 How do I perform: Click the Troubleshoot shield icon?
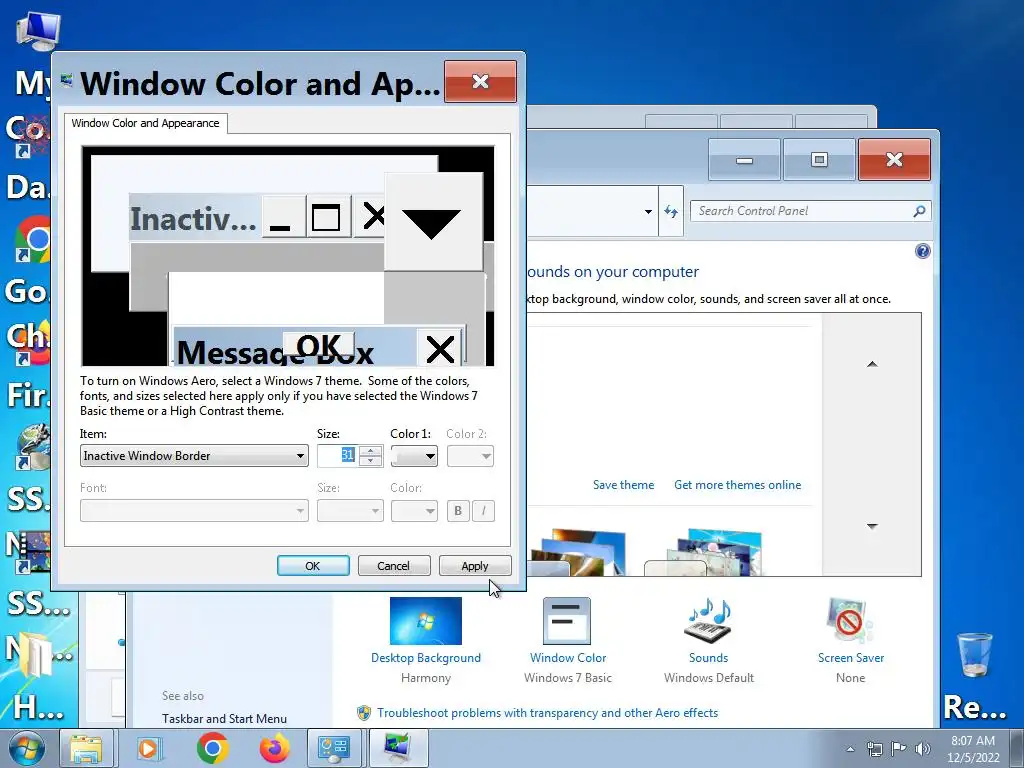(x=364, y=712)
